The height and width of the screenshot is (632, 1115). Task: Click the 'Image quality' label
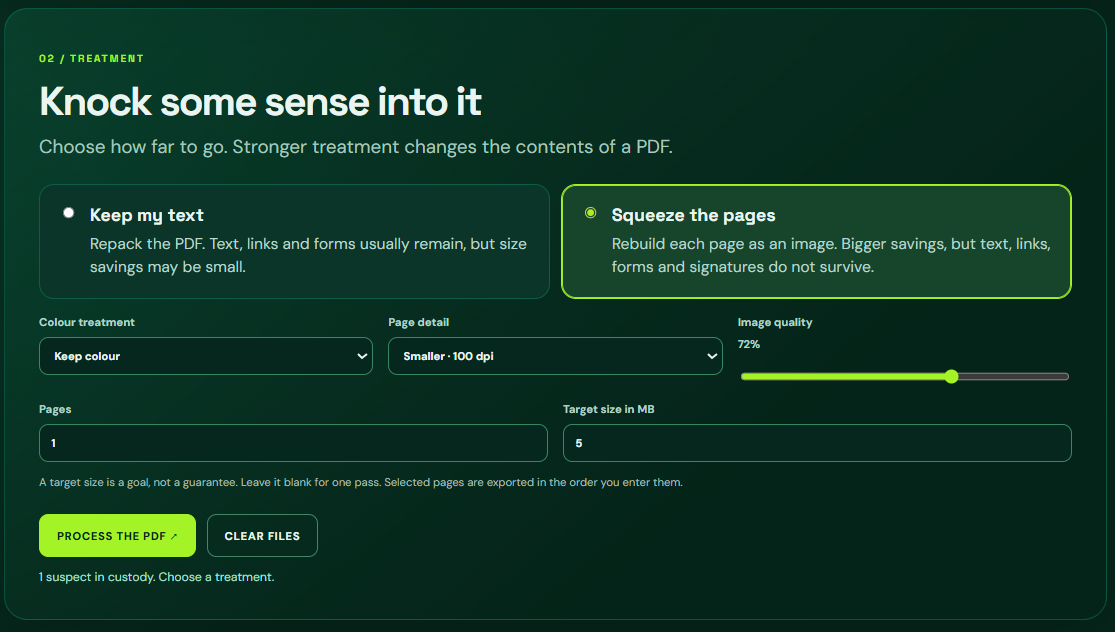(x=775, y=322)
